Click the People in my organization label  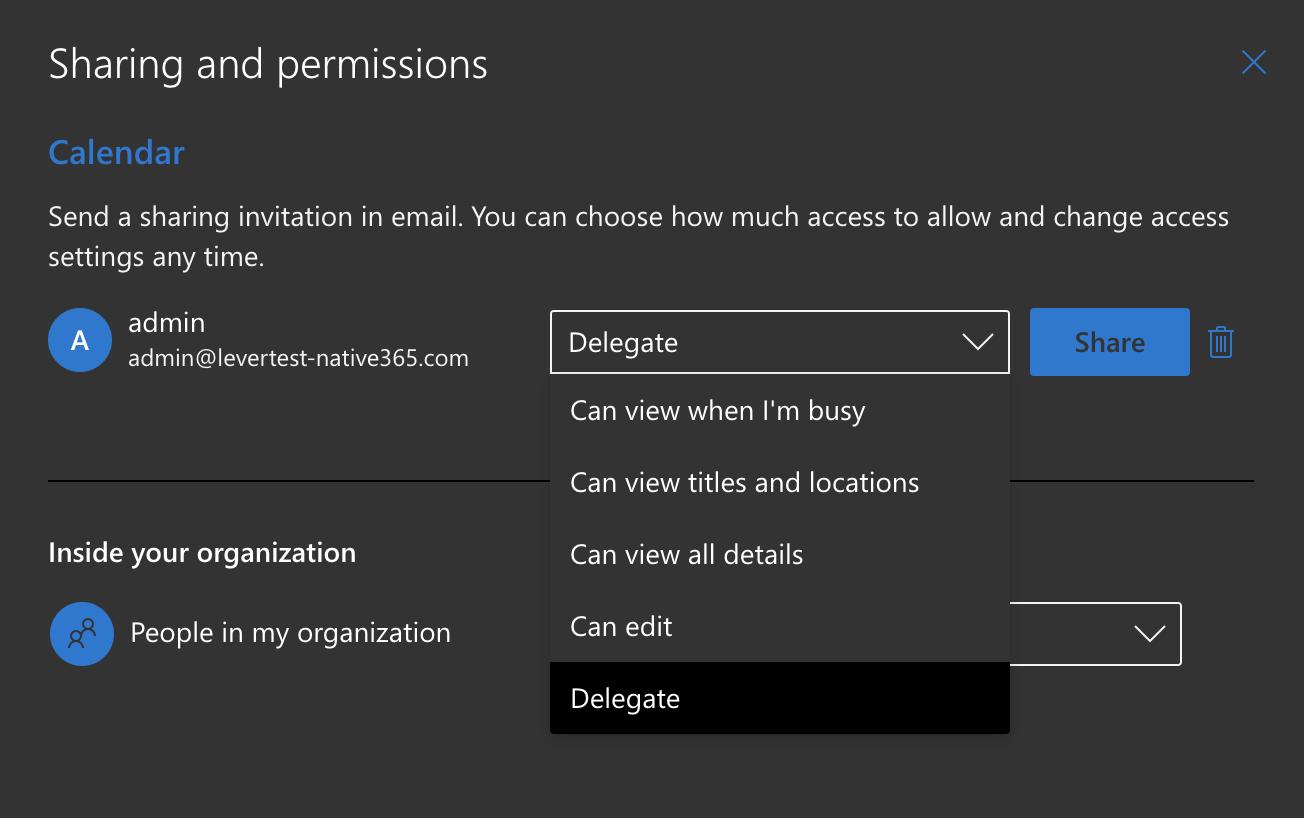click(x=289, y=632)
